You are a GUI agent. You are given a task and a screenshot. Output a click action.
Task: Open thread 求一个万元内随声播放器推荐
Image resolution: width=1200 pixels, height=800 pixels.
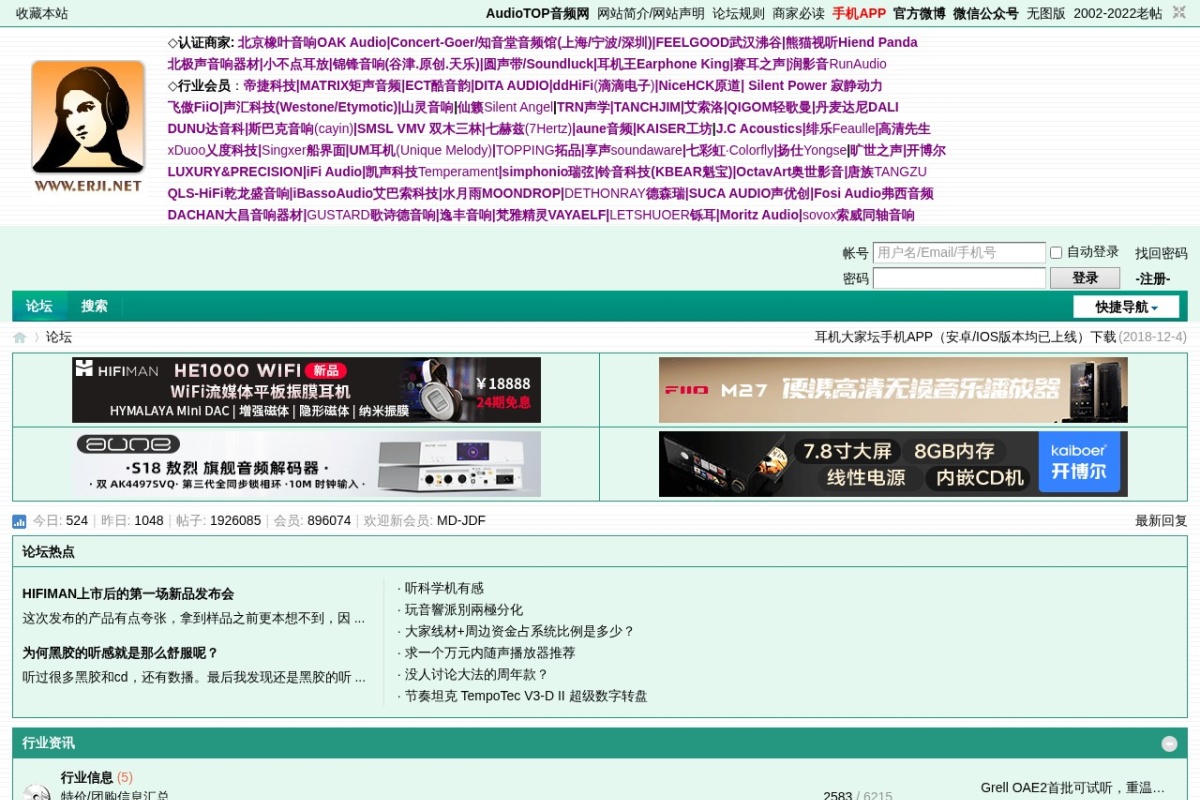(490, 653)
